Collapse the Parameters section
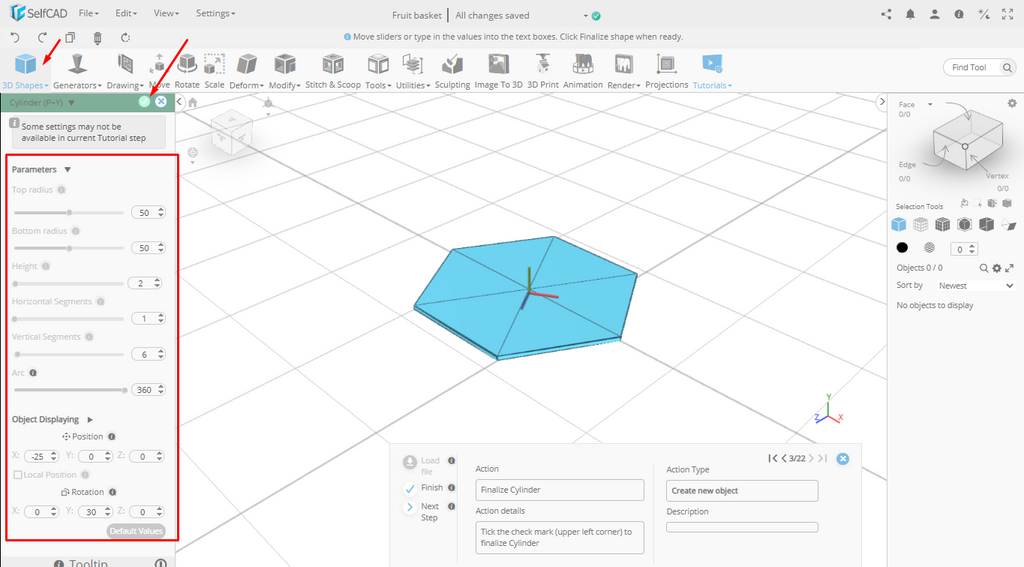 point(67,170)
